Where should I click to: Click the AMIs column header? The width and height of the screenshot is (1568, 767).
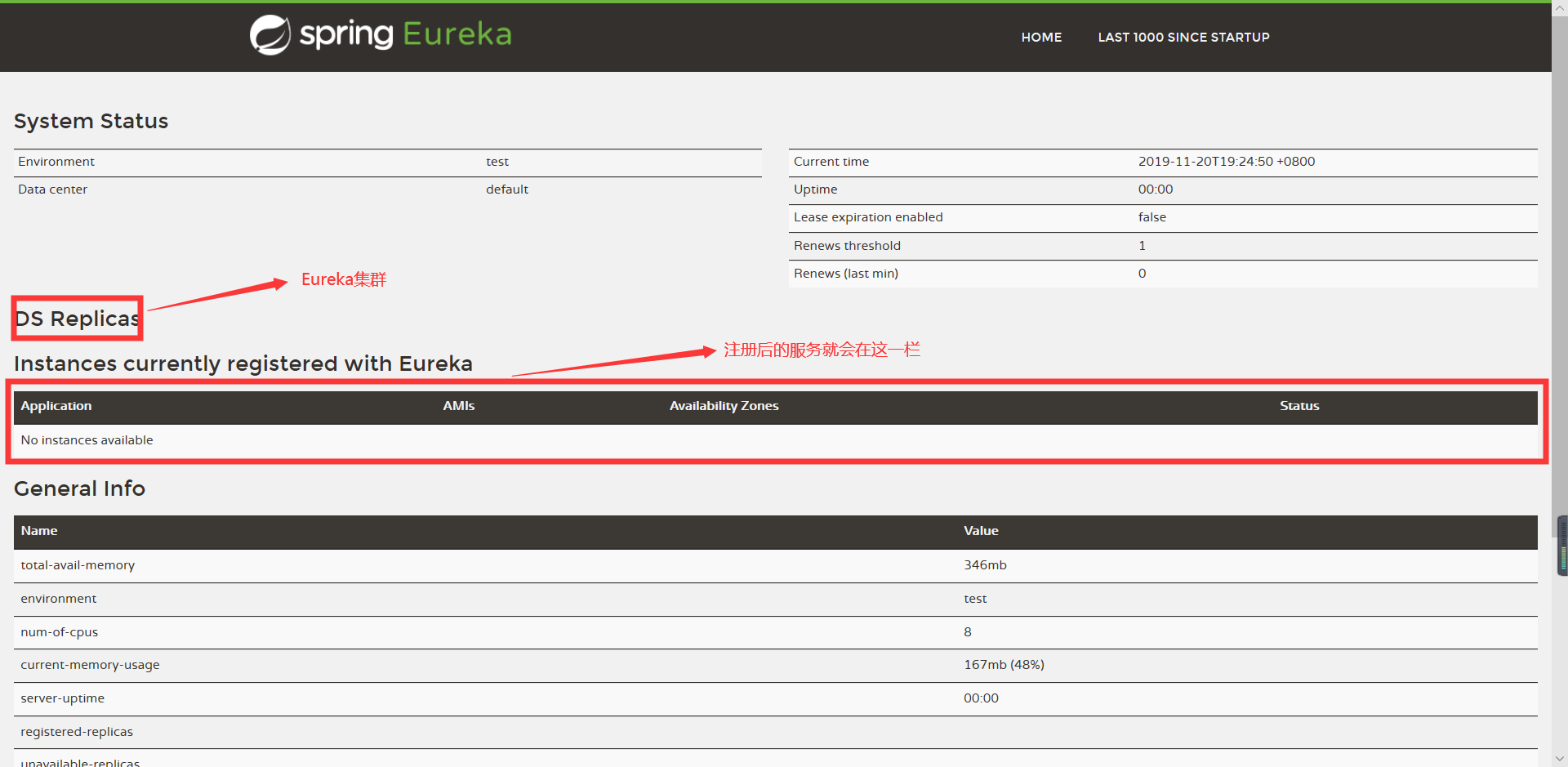pos(459,406)
